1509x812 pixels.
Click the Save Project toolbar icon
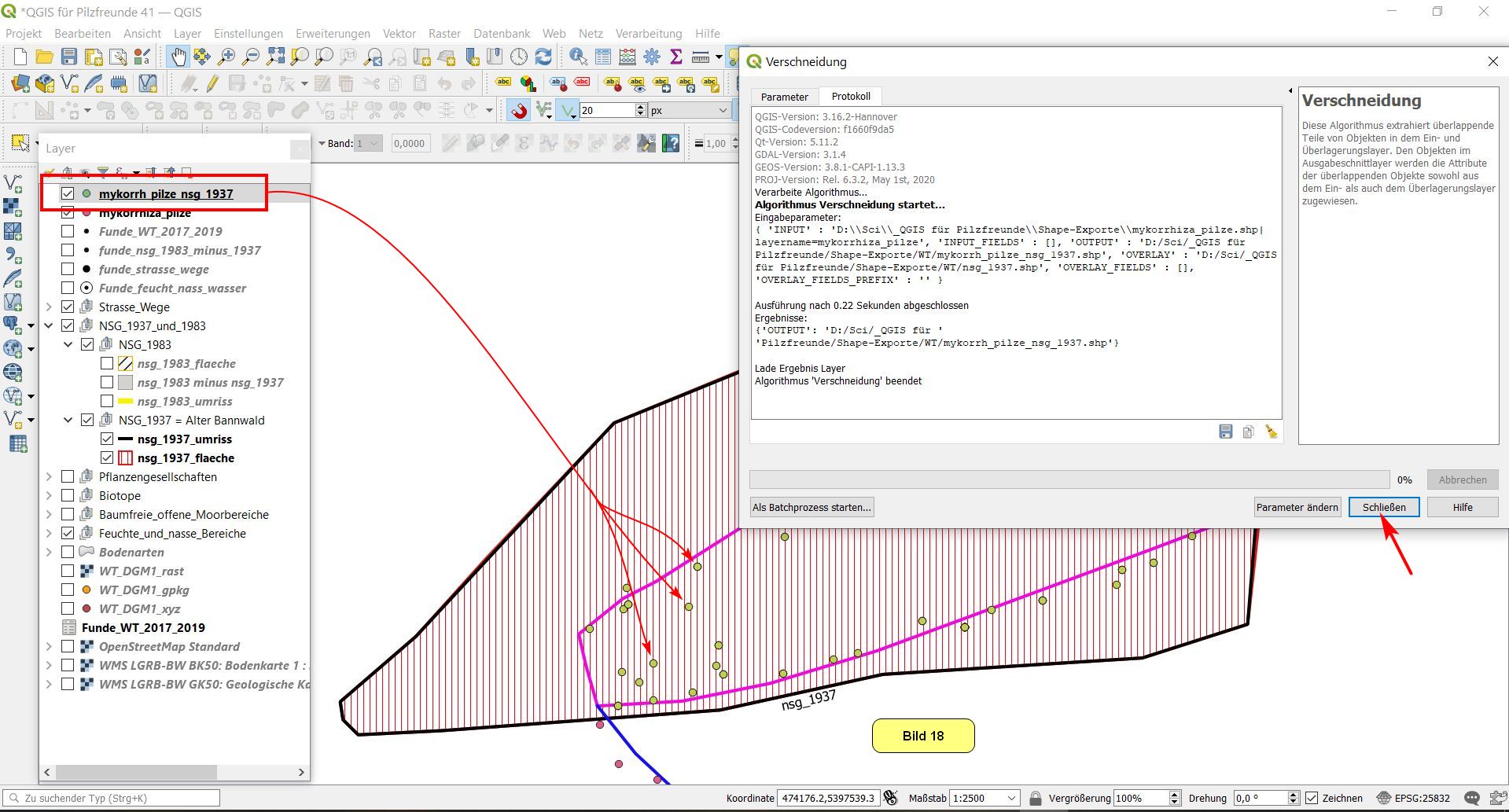click(x=69, y=57)
